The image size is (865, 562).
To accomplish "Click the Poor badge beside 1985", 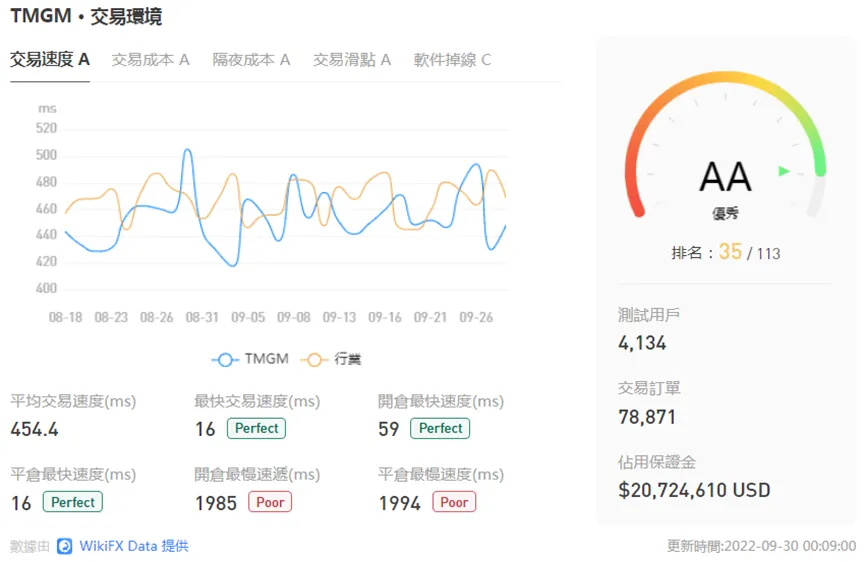I will click(x=270, y=502).
